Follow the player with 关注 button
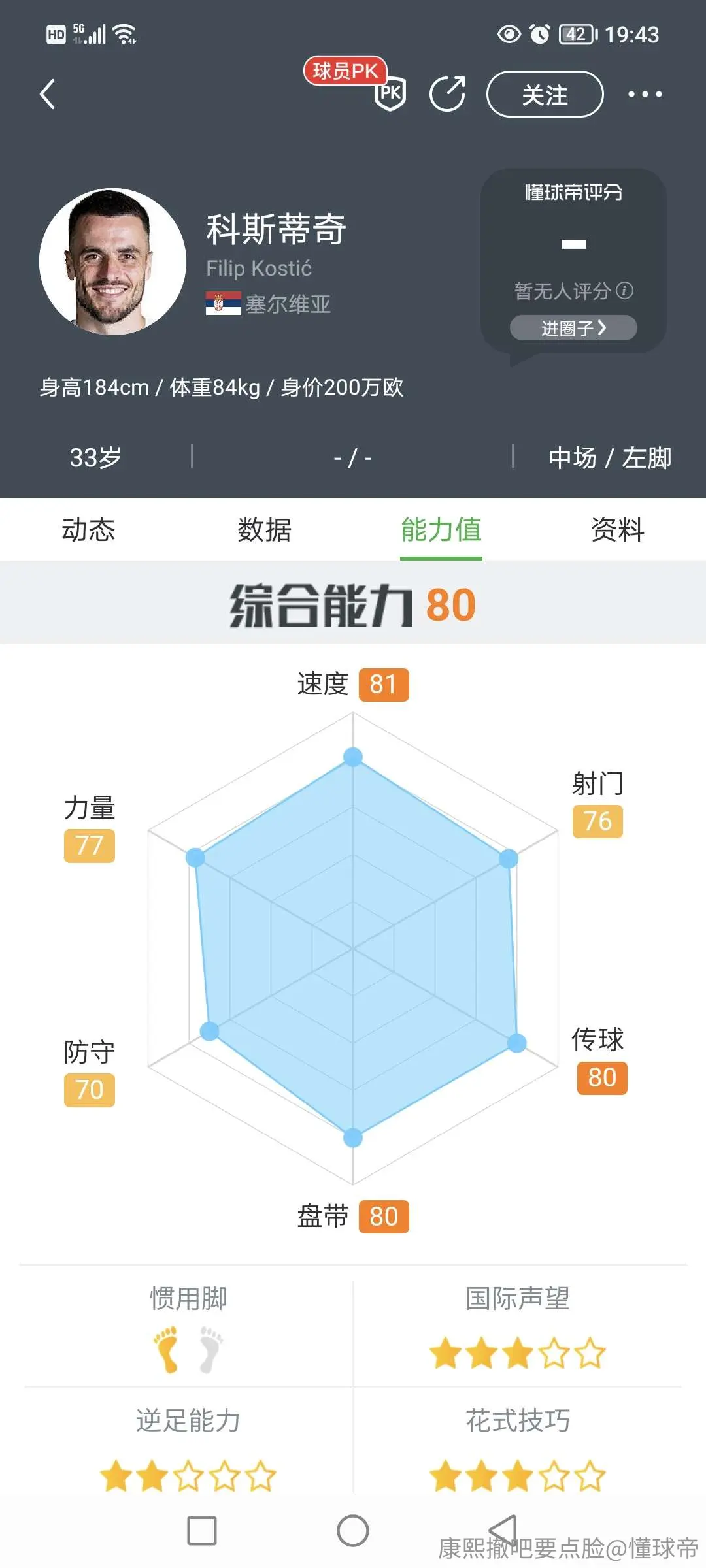Viewport: 706px width, 1568px height. (x=545, y=94)
